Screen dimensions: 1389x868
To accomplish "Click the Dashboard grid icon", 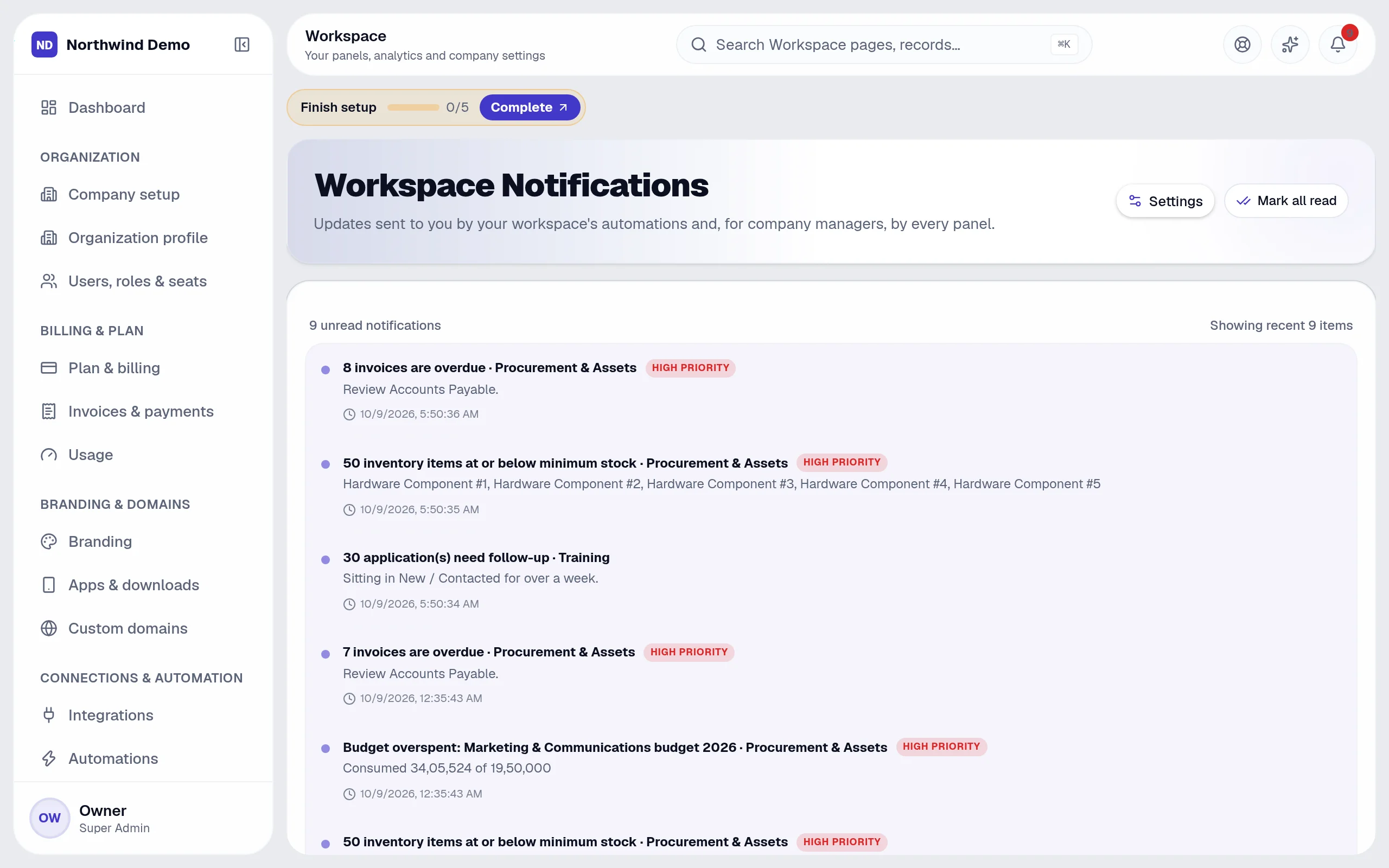I will tap(49, 107).
